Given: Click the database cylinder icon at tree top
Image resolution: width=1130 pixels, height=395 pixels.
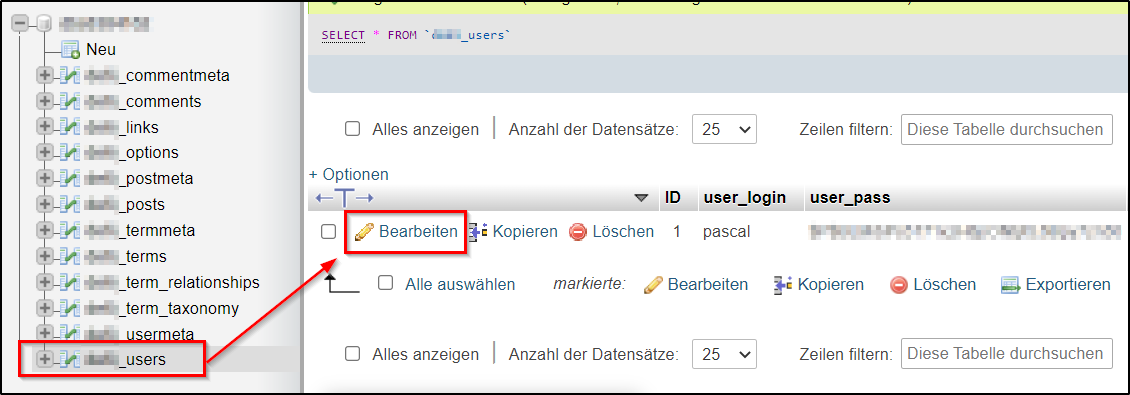Looking at the screenshot, I should point(44,24).
